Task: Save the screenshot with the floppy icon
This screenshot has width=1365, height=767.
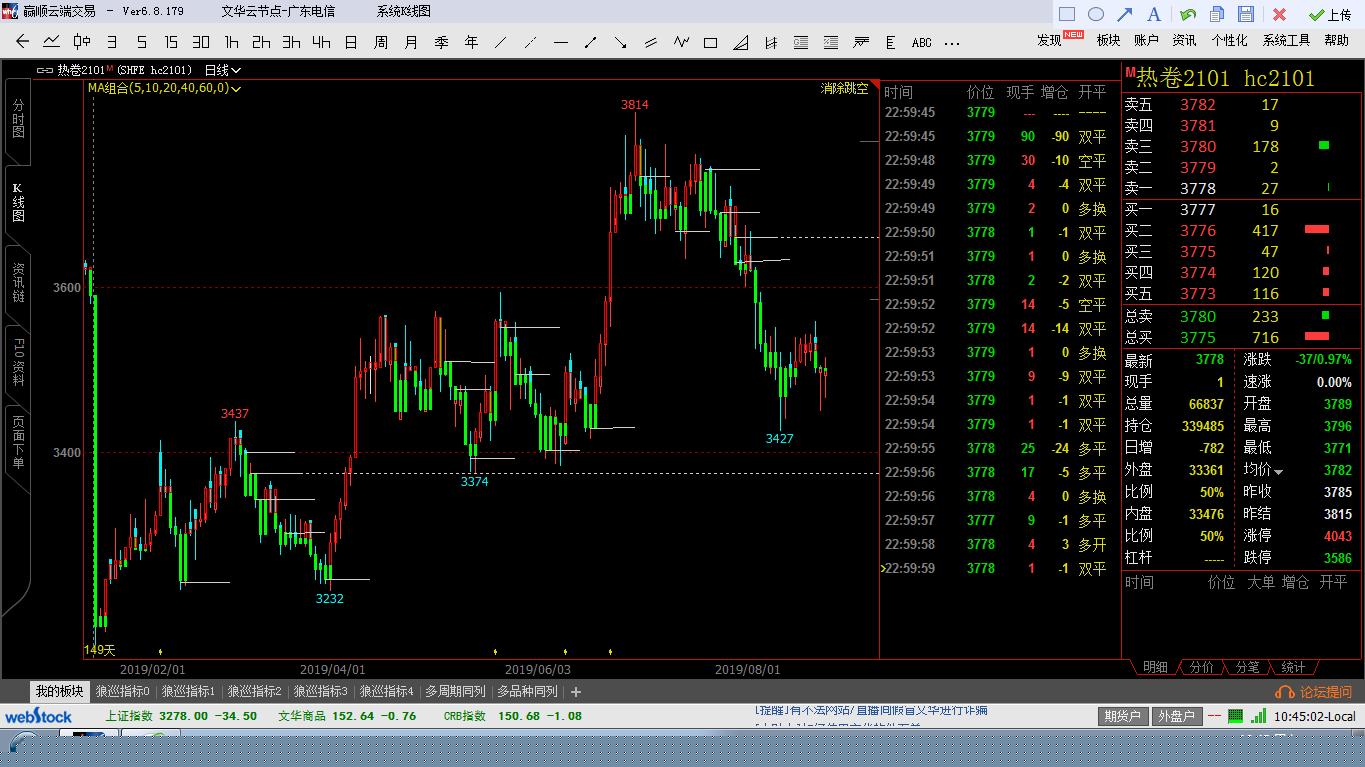Action: click(x=1246, y=14)
